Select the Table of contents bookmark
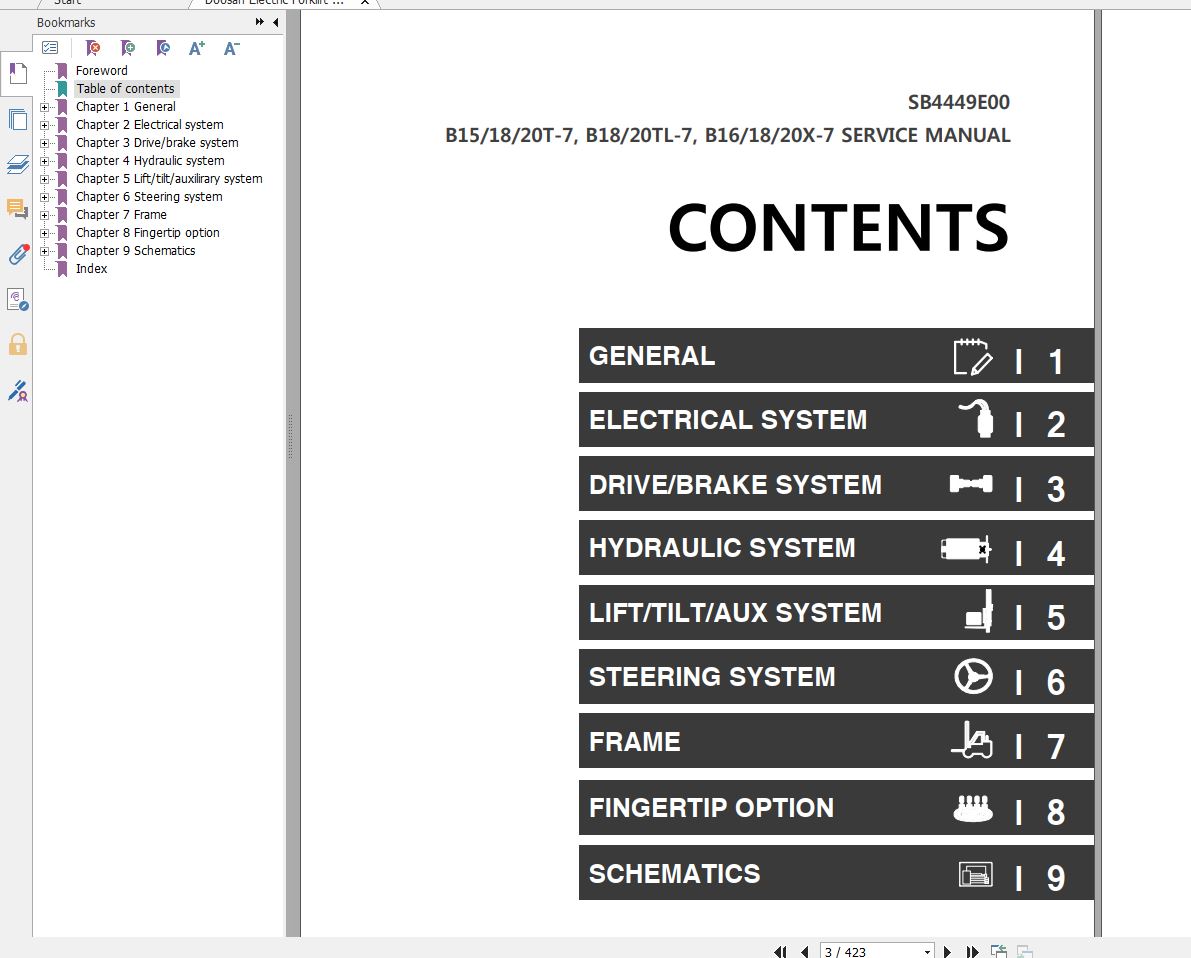Viewport: 1191px width, 958px height. (x=125, y=89)
